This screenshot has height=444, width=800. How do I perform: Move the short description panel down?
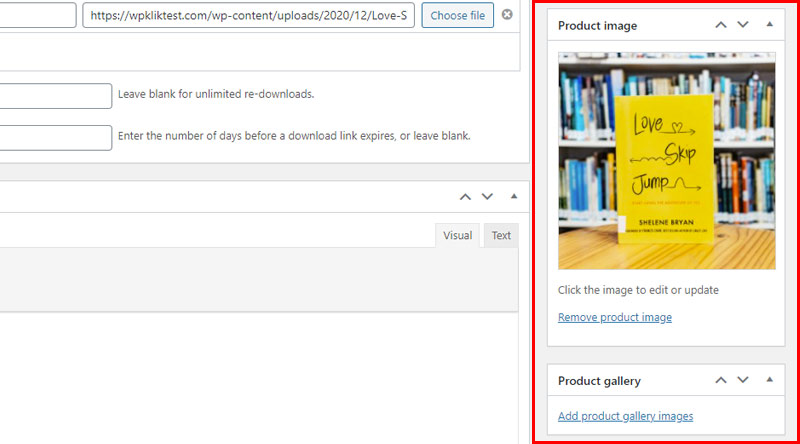click(487, 196)
